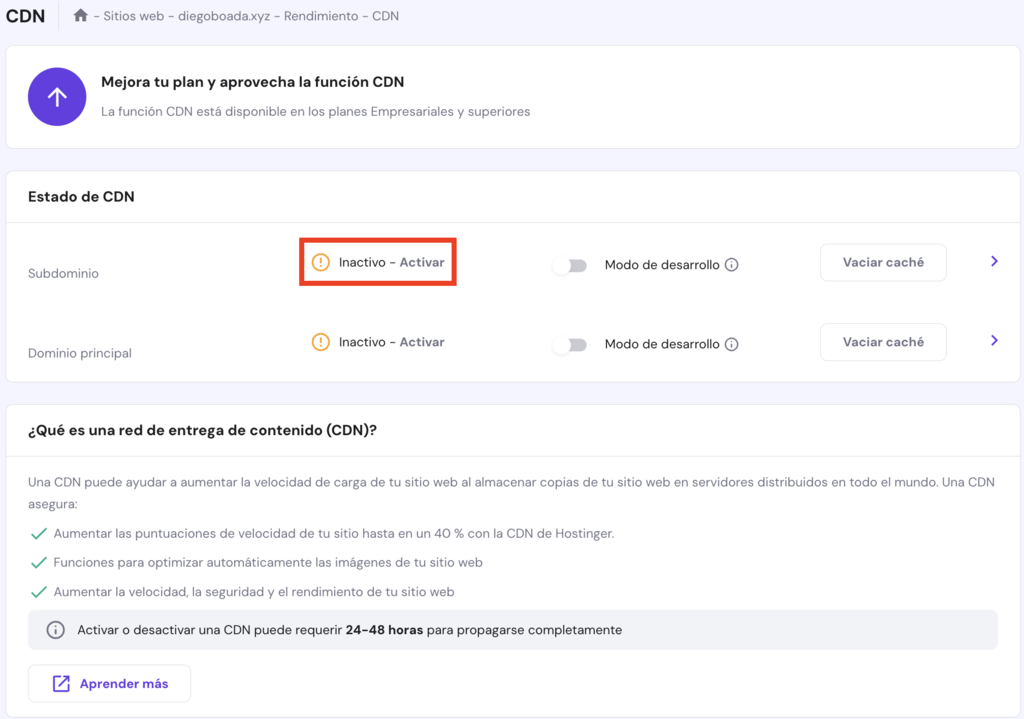Activate CDN for Dominio principal via Activar link
The height and width of the screenshot is (719, 1024).
pos(421,341)
